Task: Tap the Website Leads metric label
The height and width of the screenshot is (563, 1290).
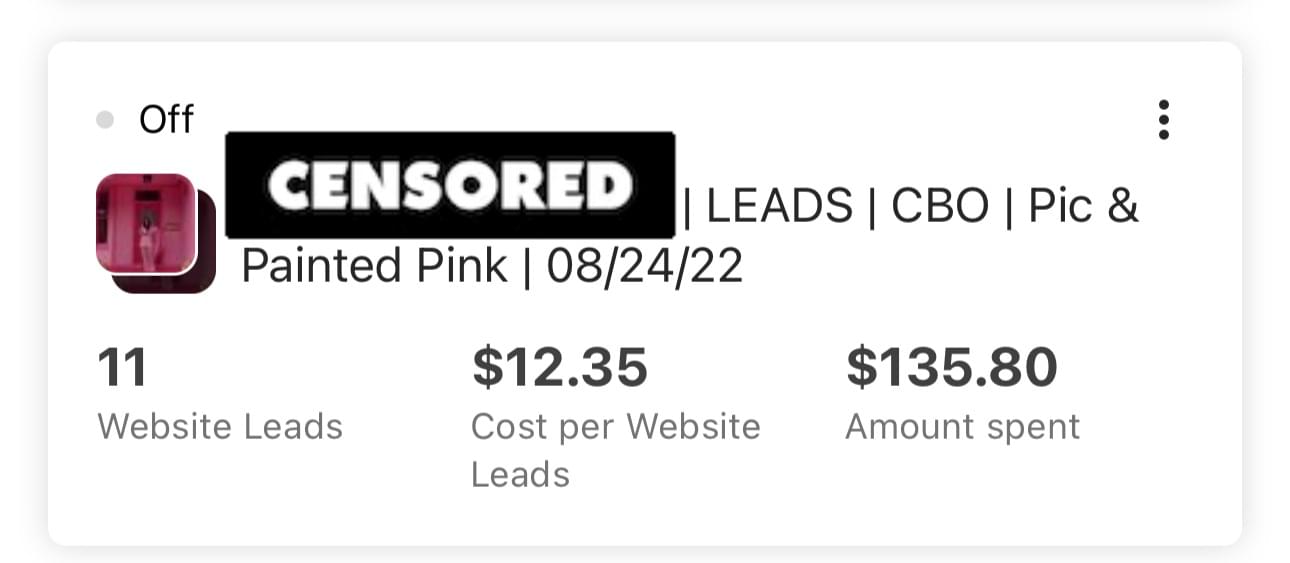Action: point(220,427)
